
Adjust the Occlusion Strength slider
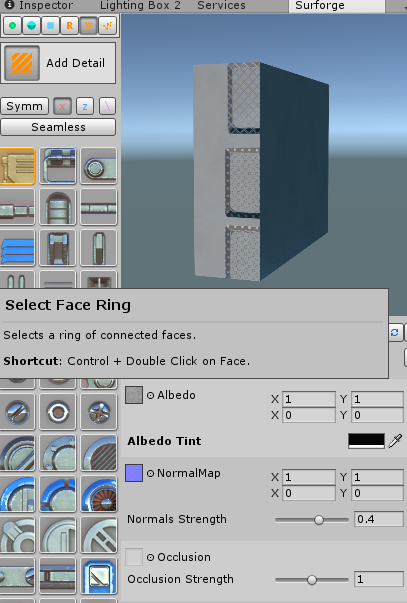pos(312,580)
